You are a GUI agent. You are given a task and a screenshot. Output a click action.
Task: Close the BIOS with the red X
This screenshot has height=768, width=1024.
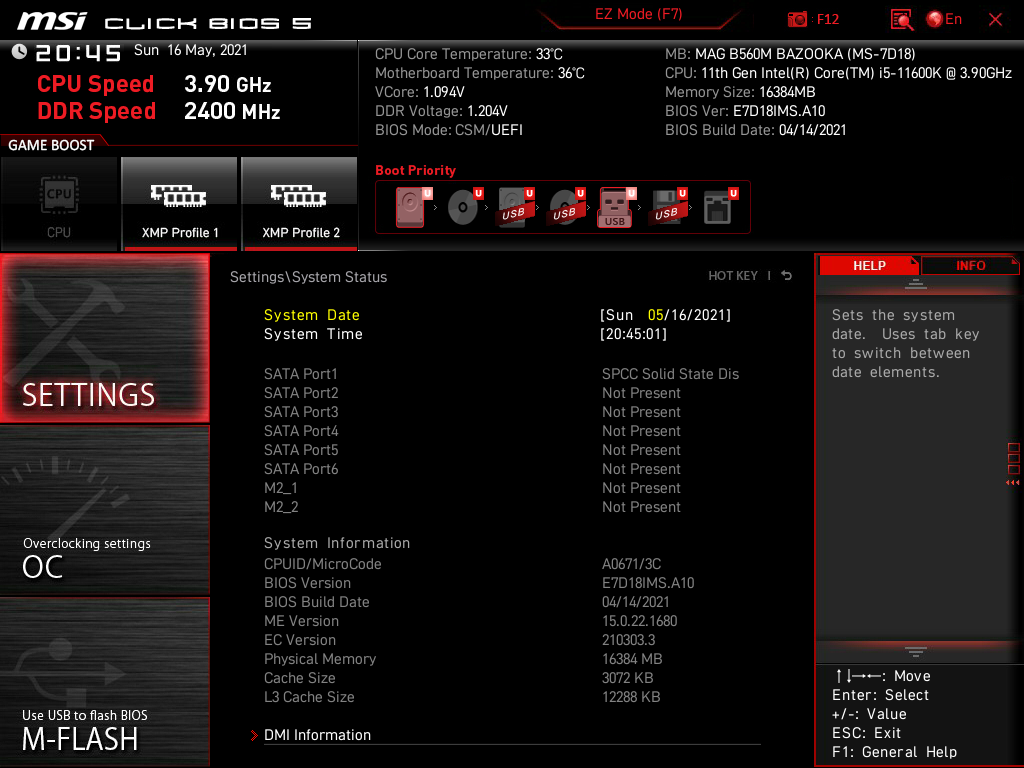(x=995, y=20)
